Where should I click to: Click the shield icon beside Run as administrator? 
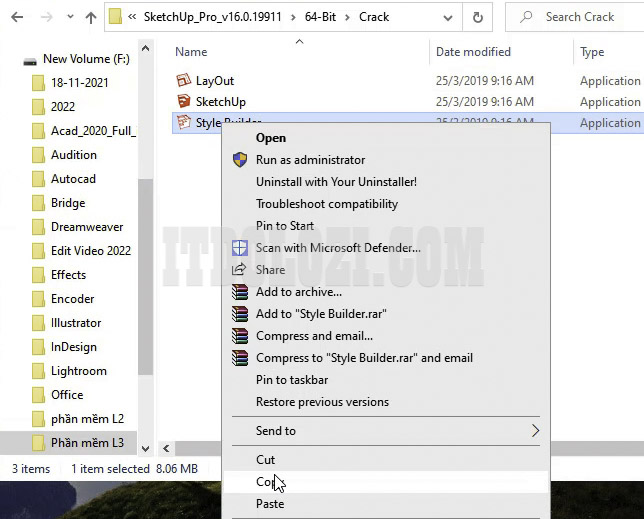click(x=240, y=160)
